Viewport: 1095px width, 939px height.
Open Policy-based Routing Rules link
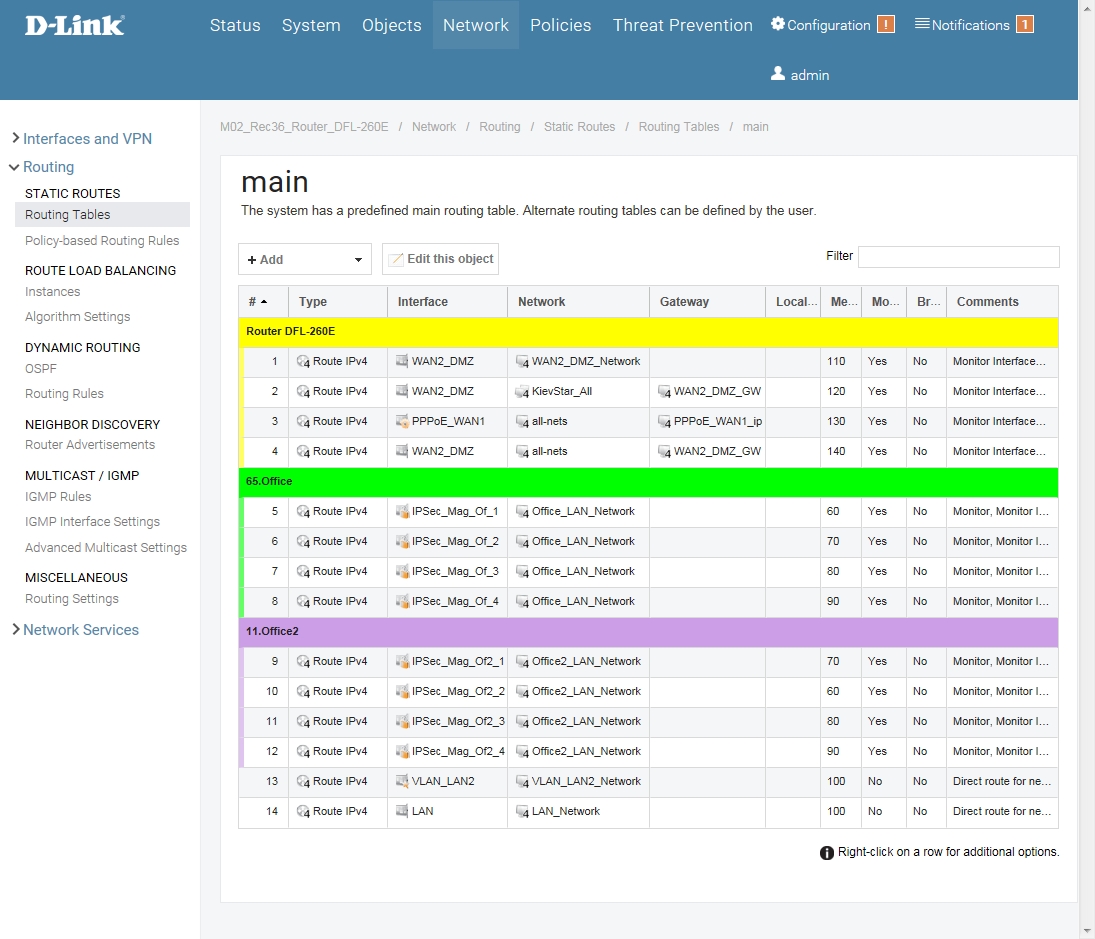[102, 240]
